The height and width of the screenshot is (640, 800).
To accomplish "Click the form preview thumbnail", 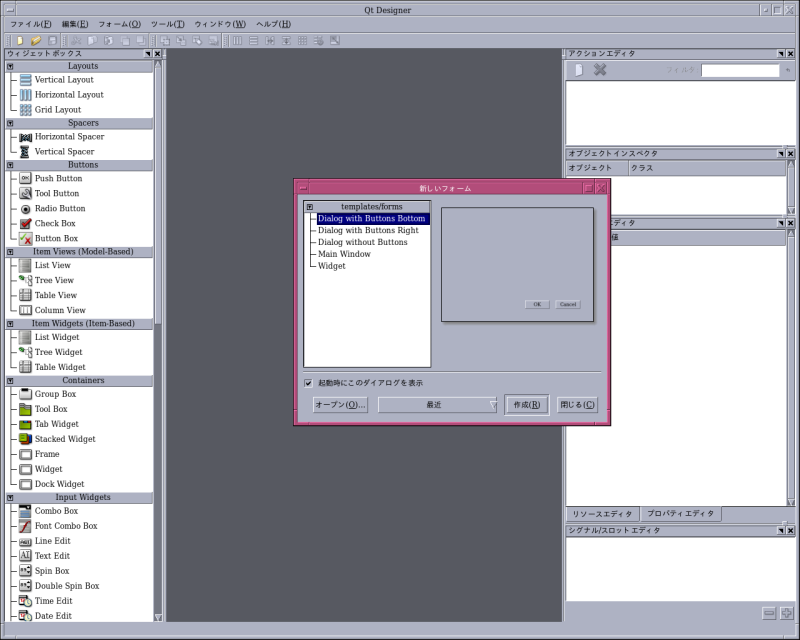I will (x=517, y=264).
